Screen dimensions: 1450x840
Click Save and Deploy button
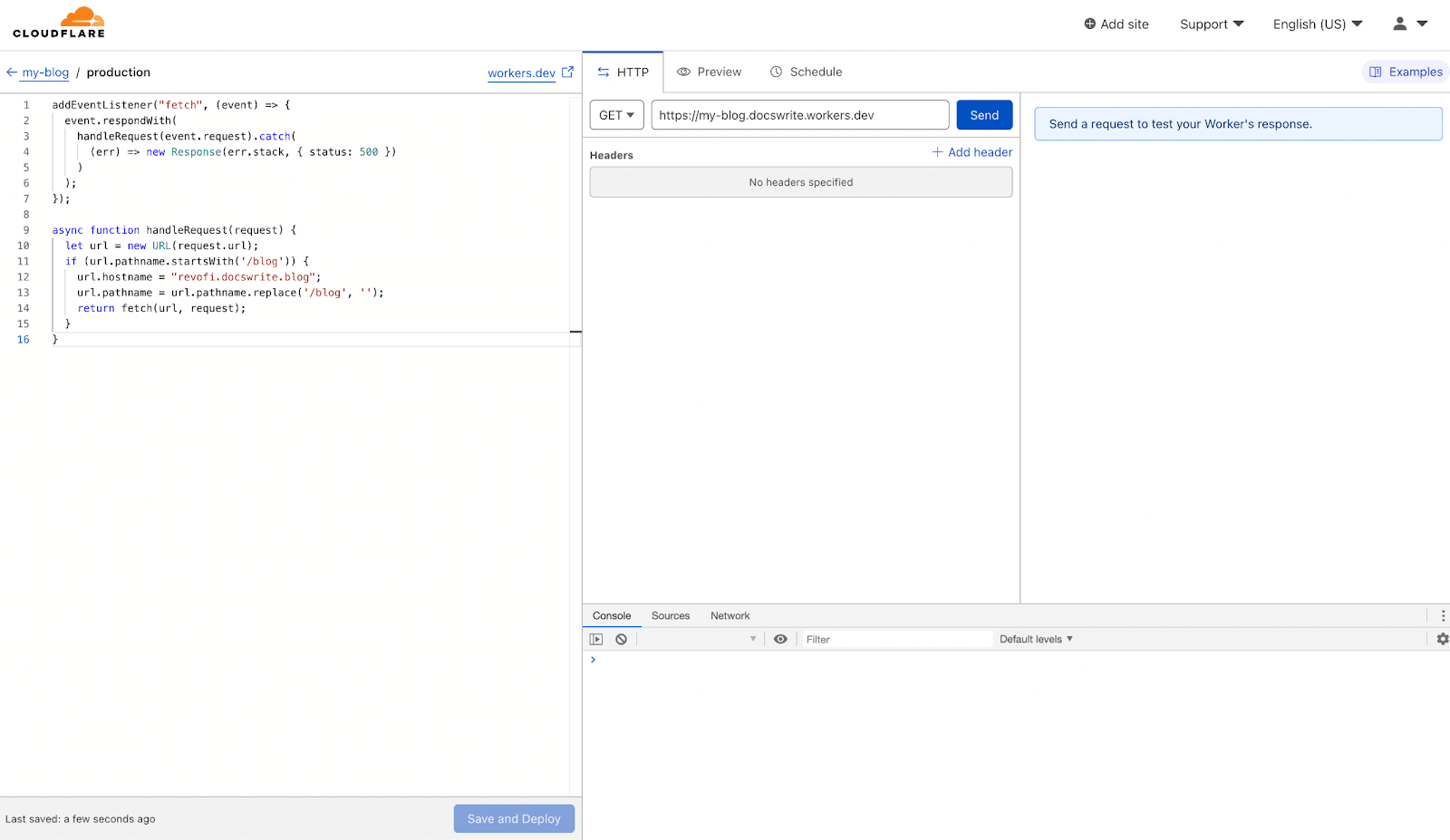point(514,818)
